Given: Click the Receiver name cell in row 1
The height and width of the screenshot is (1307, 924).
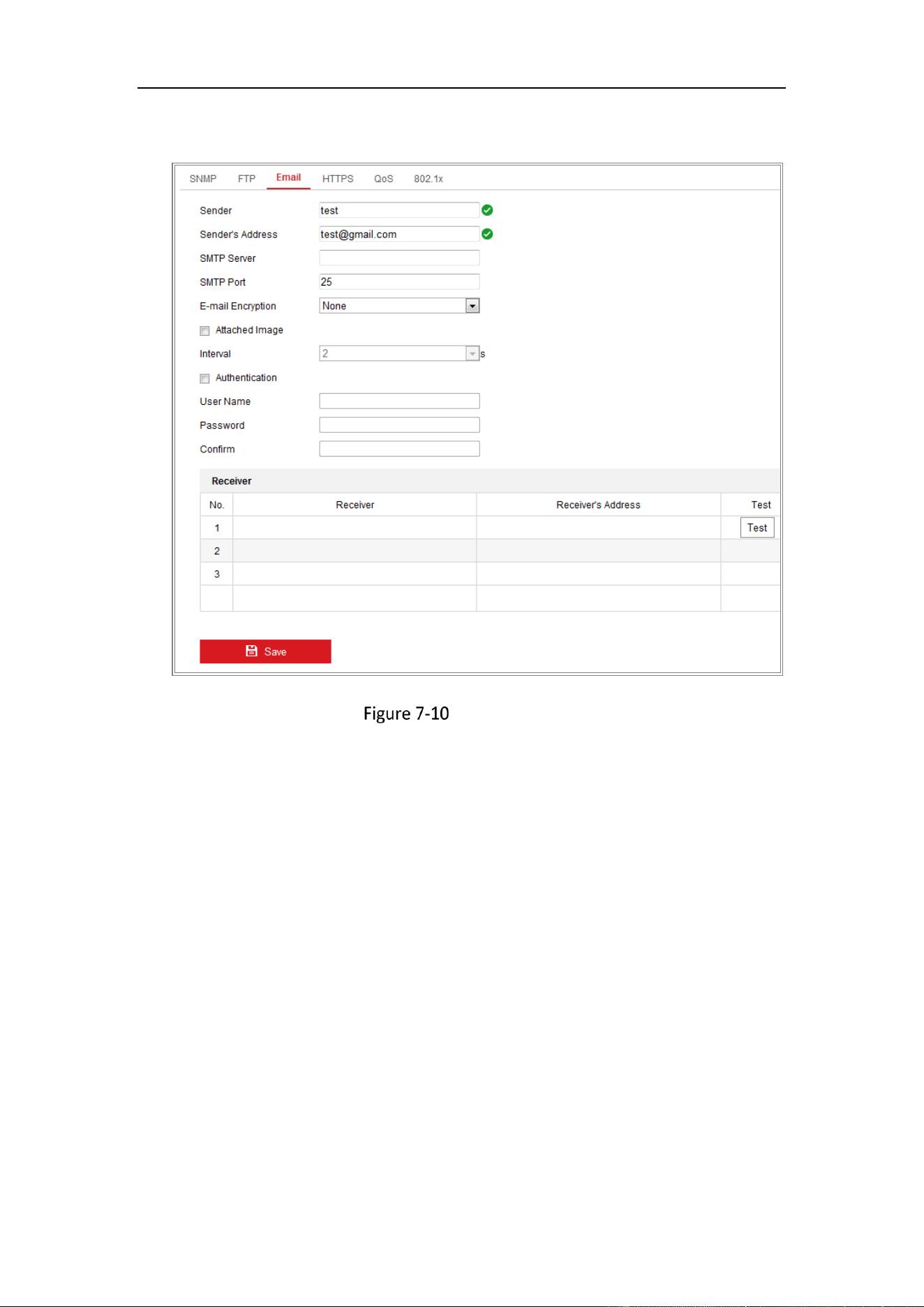Looking at the screenshot, I should [x=355, y=528].
